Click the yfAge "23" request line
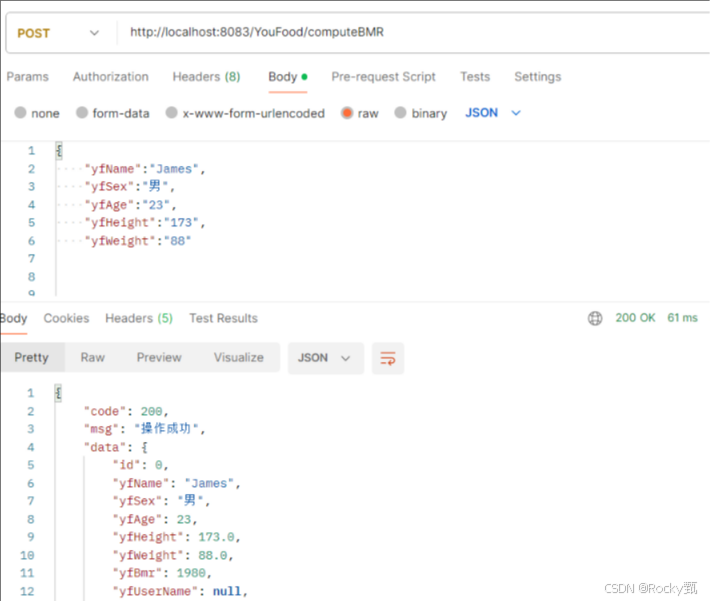Image resolution: width=710 pixels, height=601 pixels. coord(130,205)
